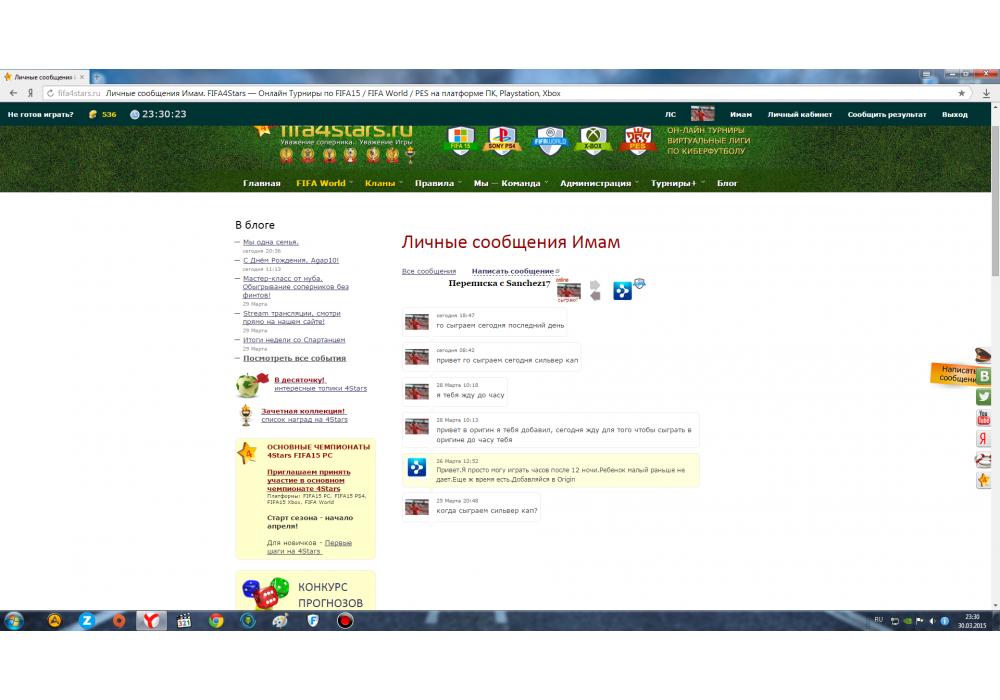The height and width of the screenshot is (700, 1000).
Task: Click the browser back arrow
Action: point(13,93)
